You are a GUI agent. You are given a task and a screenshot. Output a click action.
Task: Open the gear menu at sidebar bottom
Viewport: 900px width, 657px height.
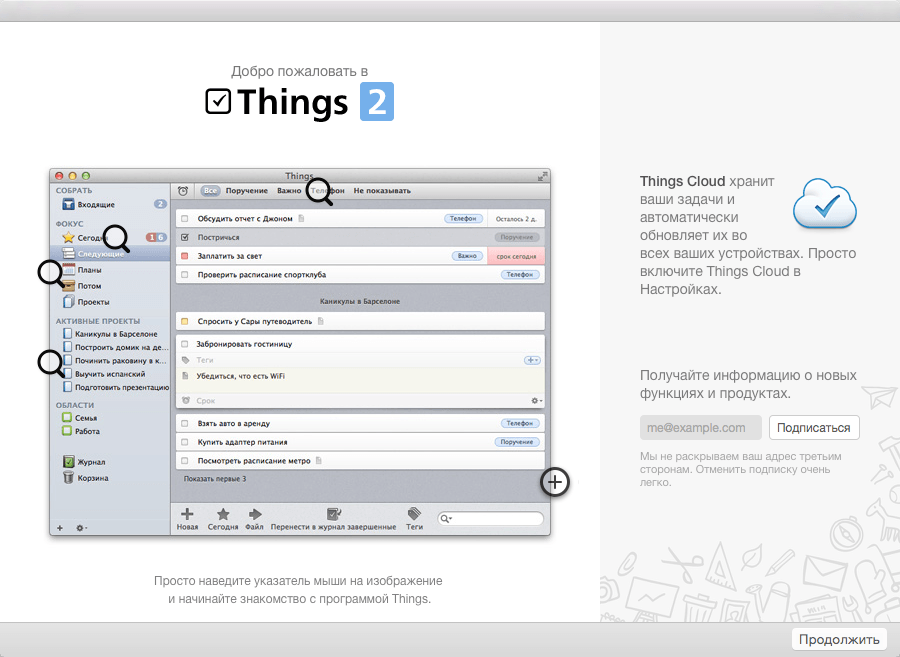click(82, 528)
